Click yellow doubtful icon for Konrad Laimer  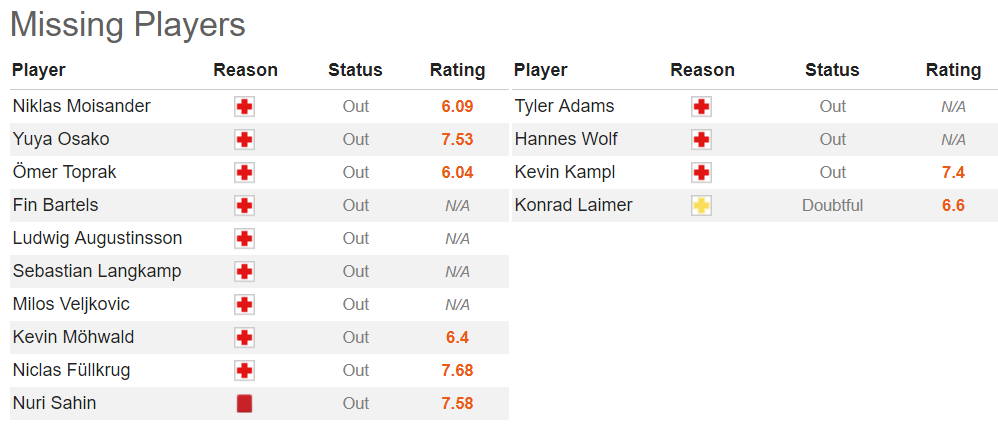pos(701,206)
